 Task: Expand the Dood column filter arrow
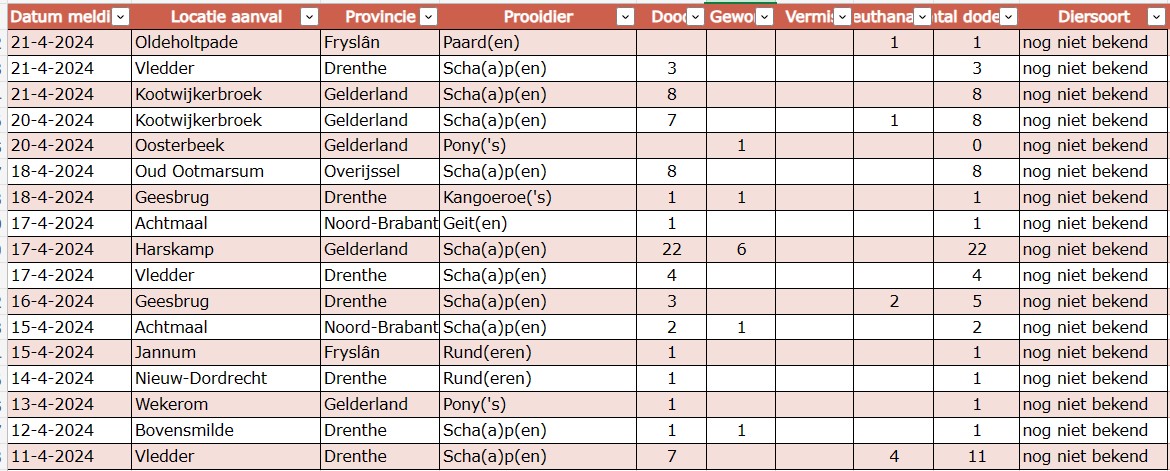pos(694,17)
